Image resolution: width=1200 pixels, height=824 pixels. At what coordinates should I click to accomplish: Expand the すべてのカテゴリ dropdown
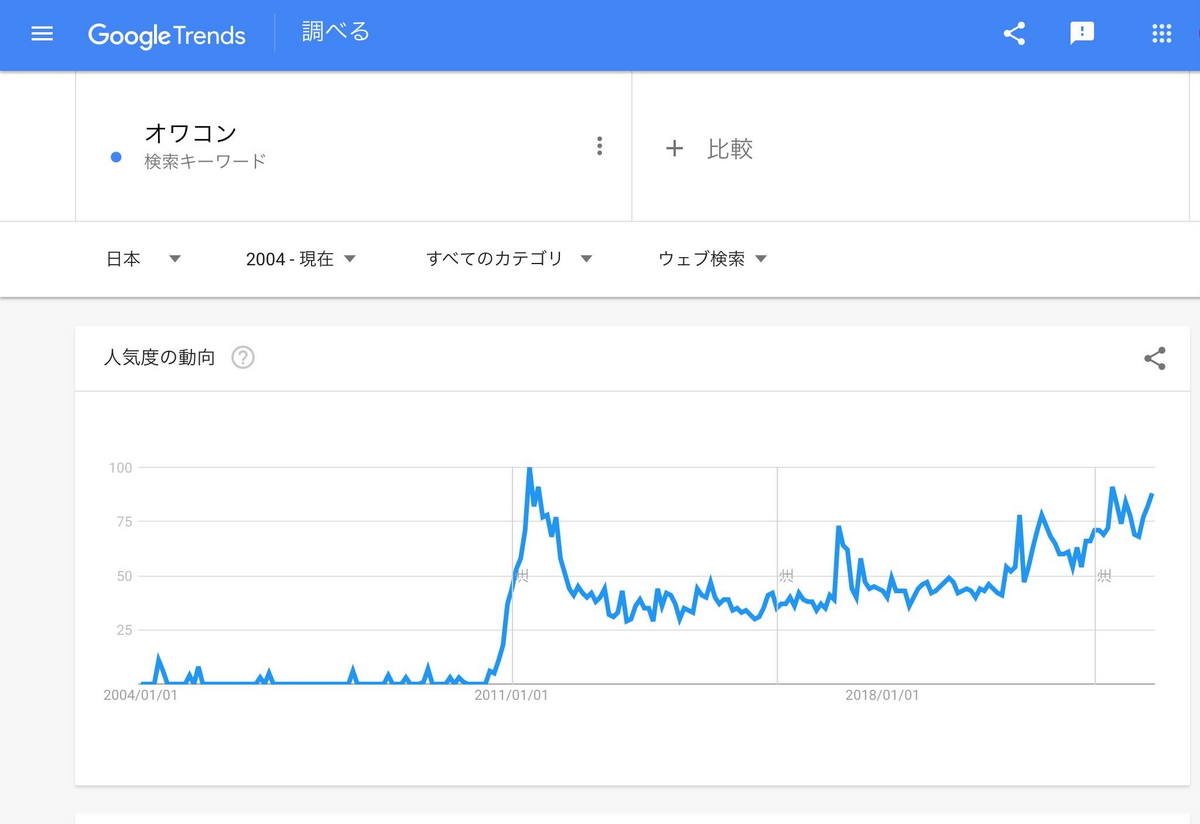pos(509,259)
